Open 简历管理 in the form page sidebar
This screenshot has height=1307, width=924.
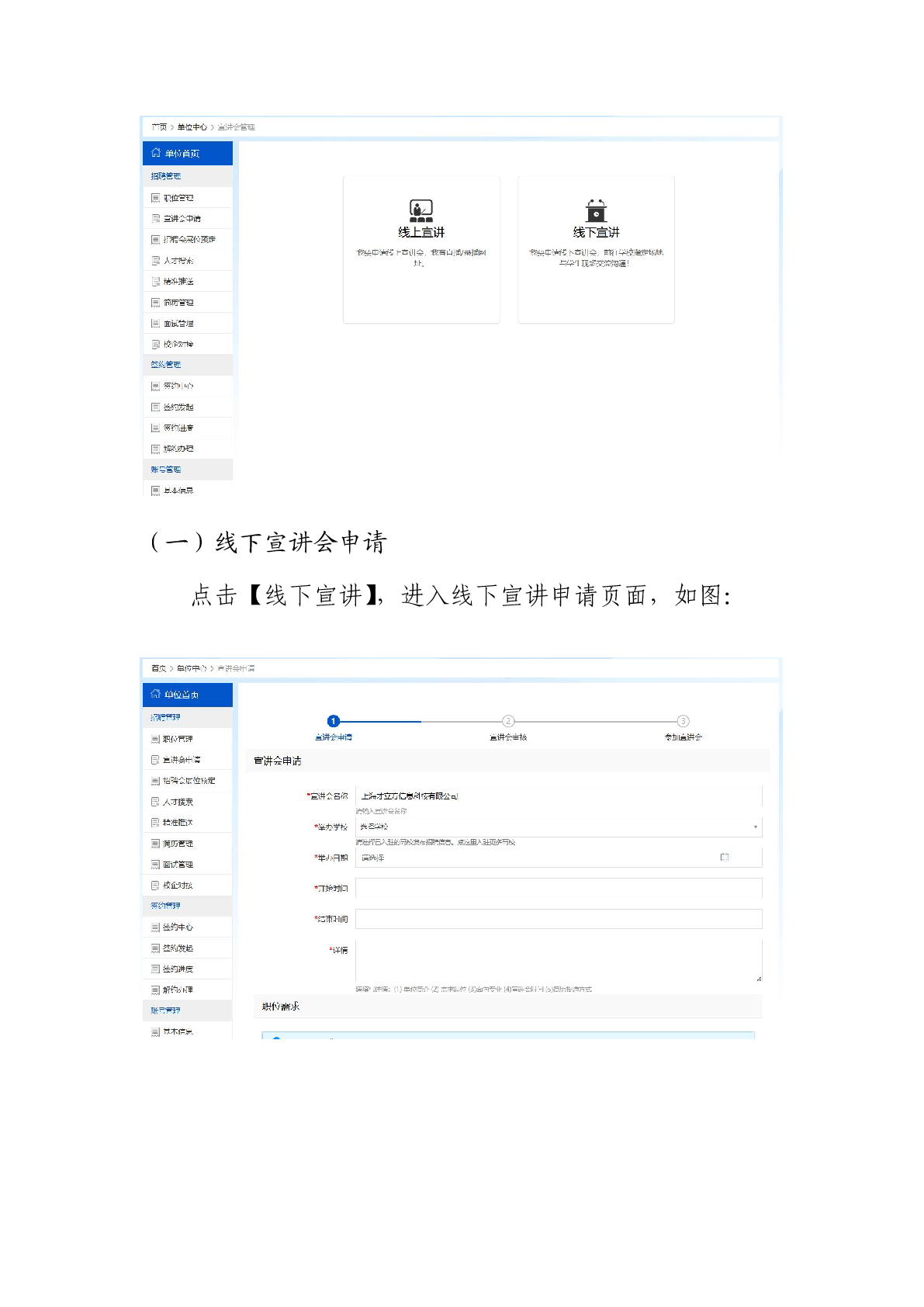point(178,844)
